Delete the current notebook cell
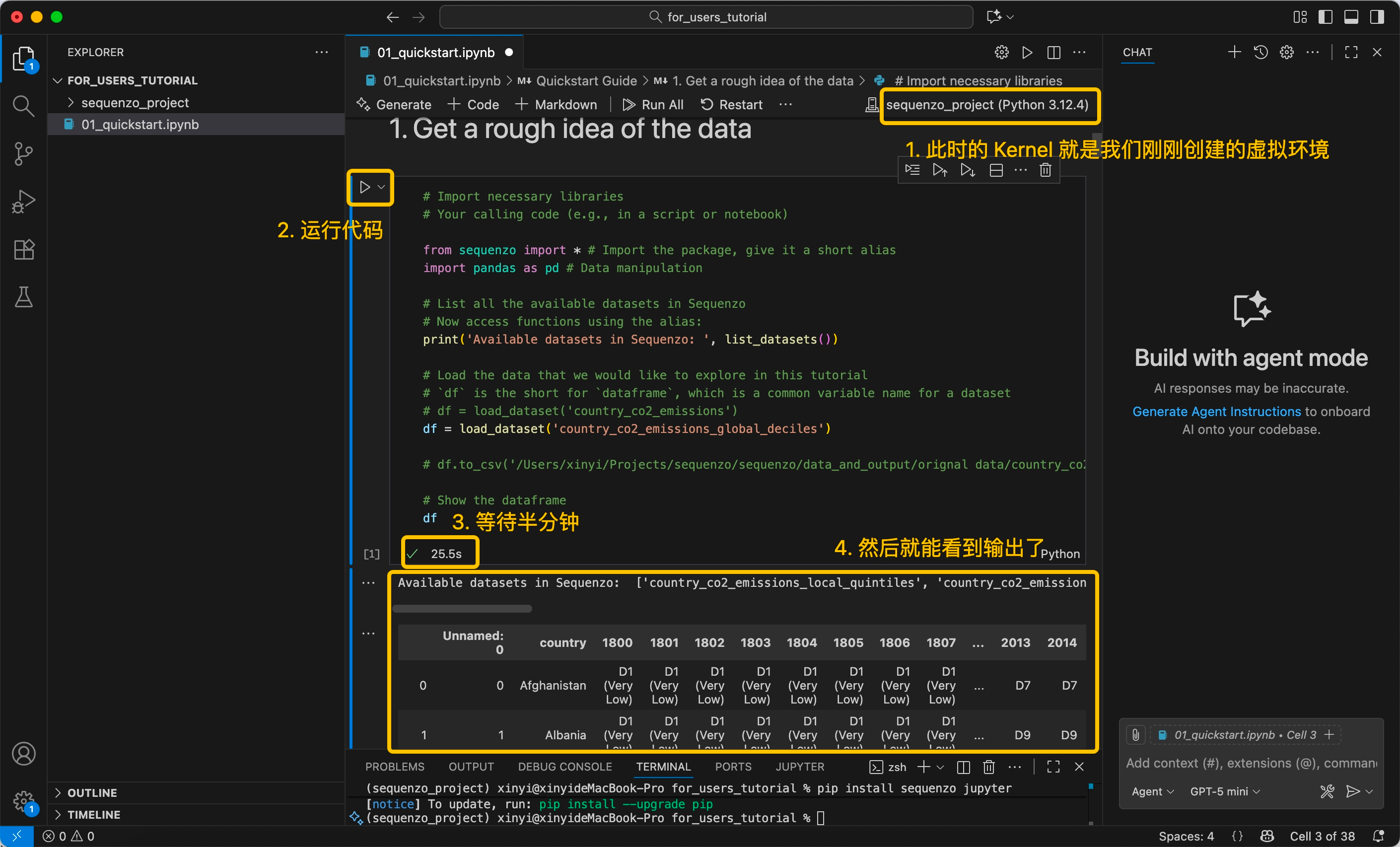The image size is (1400, 847). click(x=1045, y=170)
